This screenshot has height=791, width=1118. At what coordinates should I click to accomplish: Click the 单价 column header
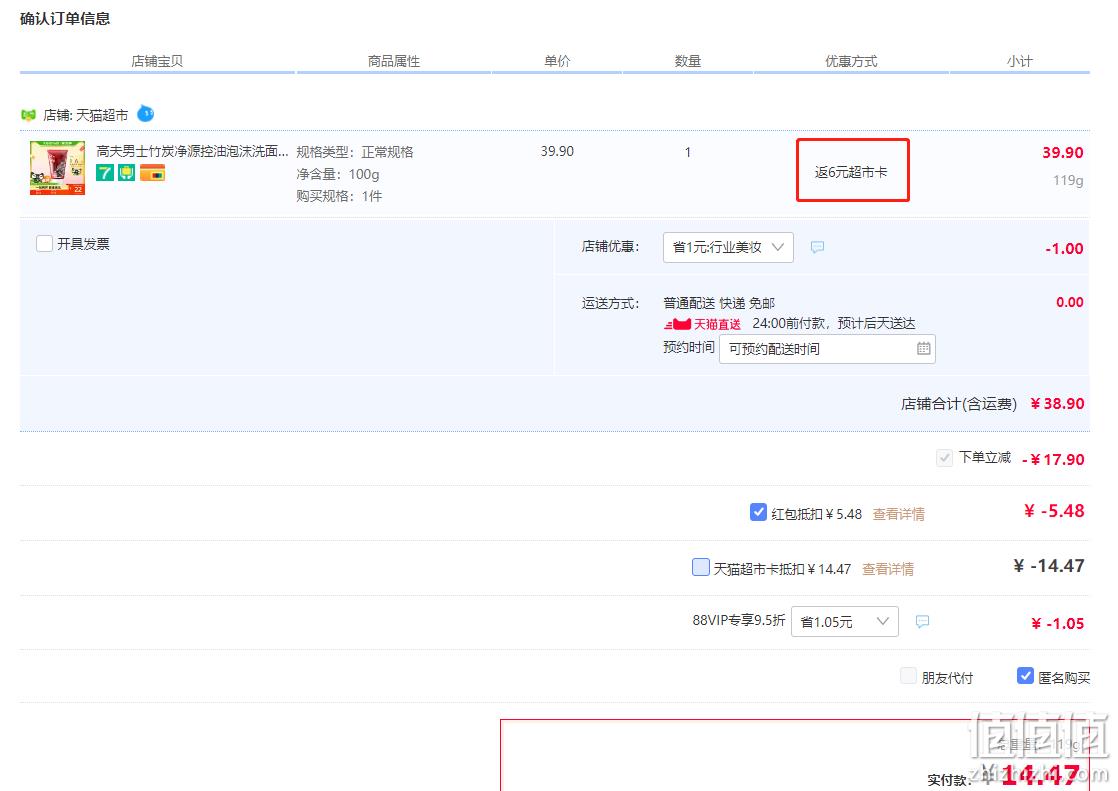pyautogui.click(x=557, y=61)
